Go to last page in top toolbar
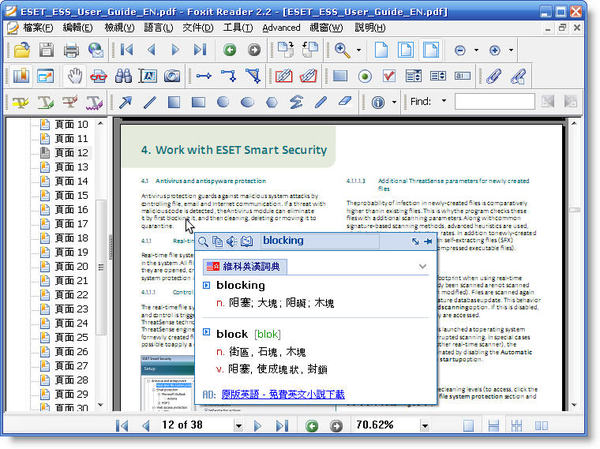Viewport: 600px width, 449px height. [200, 50]
